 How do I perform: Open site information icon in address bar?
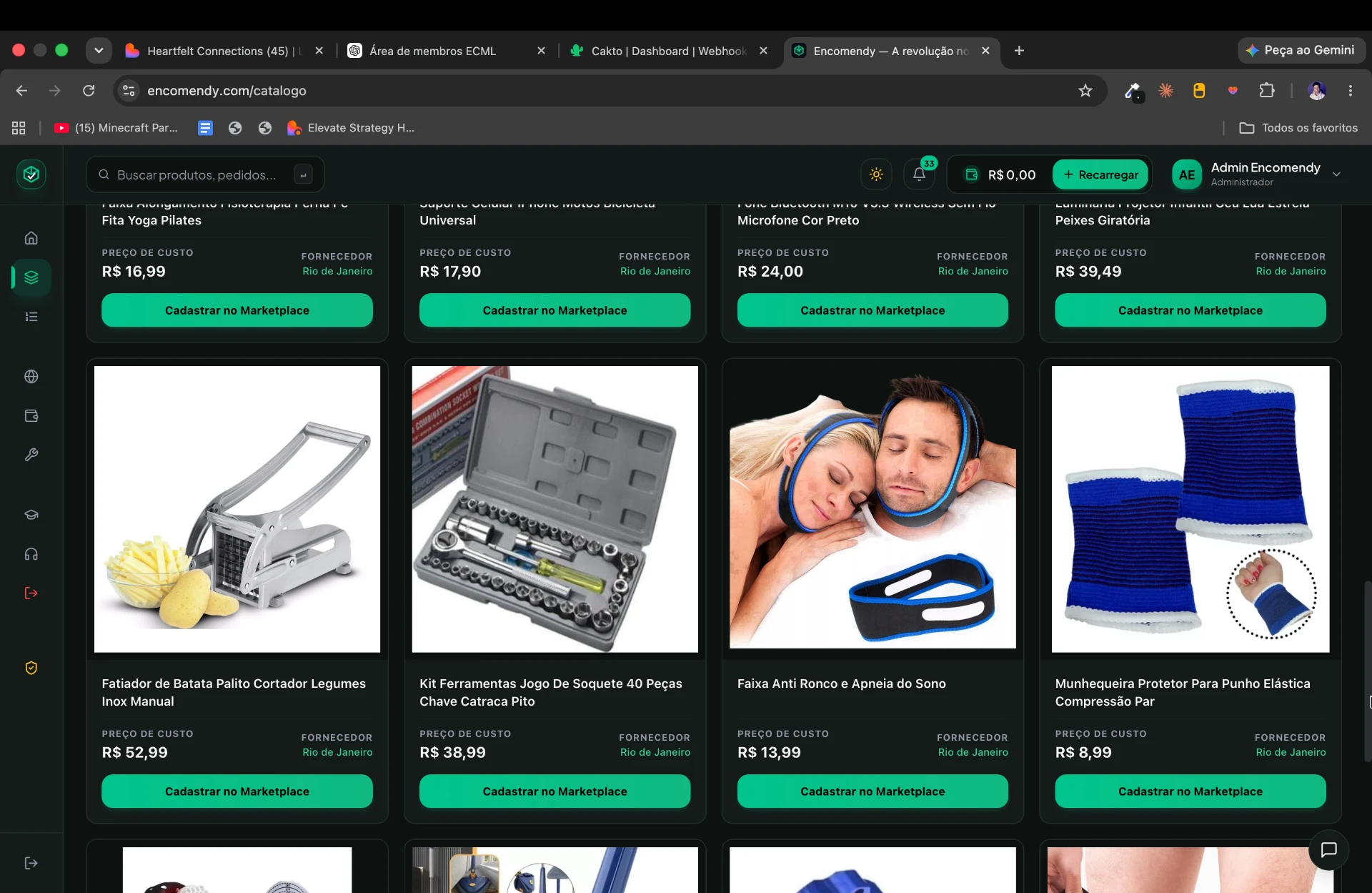(129, 91)
